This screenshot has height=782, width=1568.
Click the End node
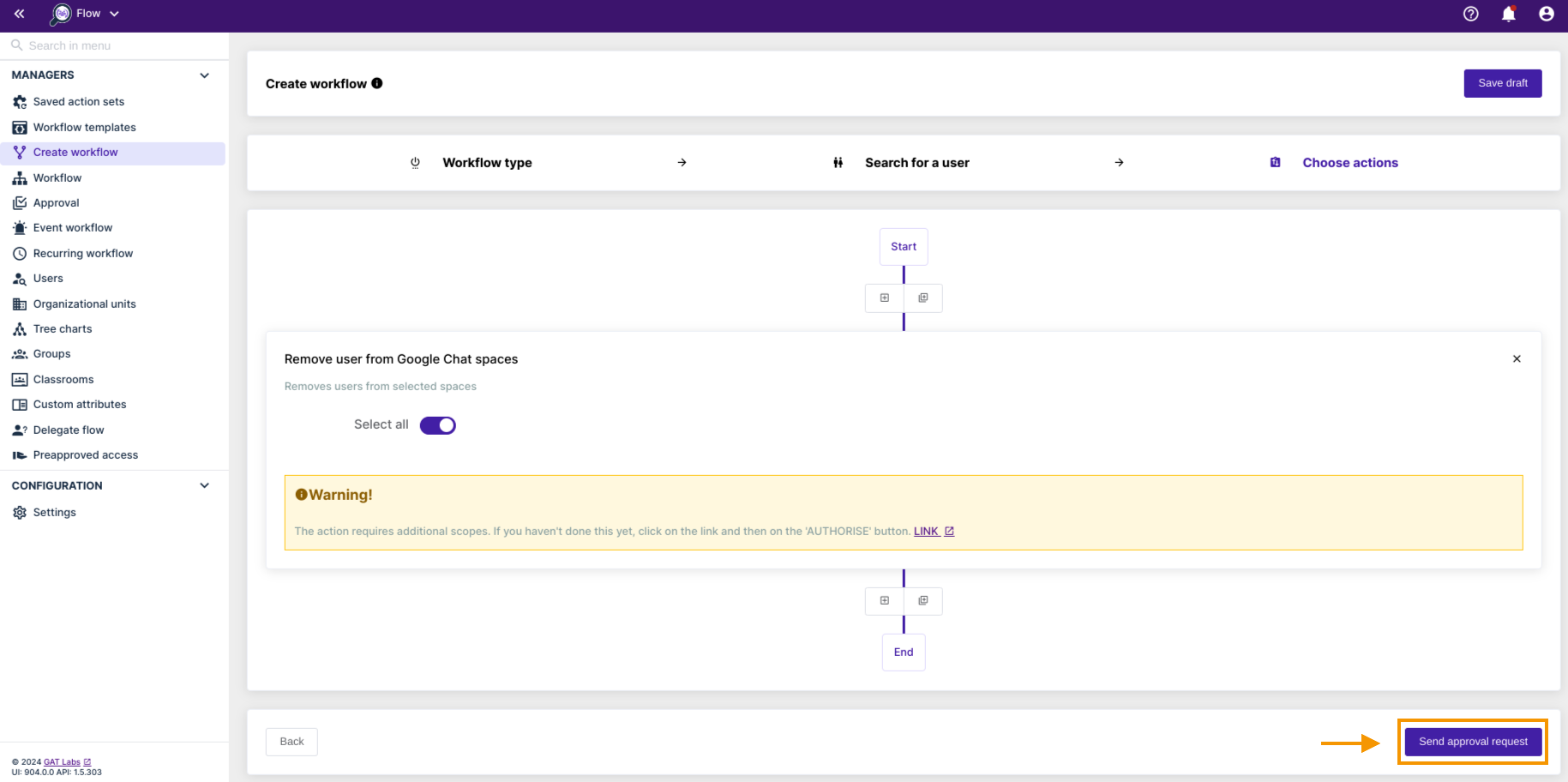[904, 653]
